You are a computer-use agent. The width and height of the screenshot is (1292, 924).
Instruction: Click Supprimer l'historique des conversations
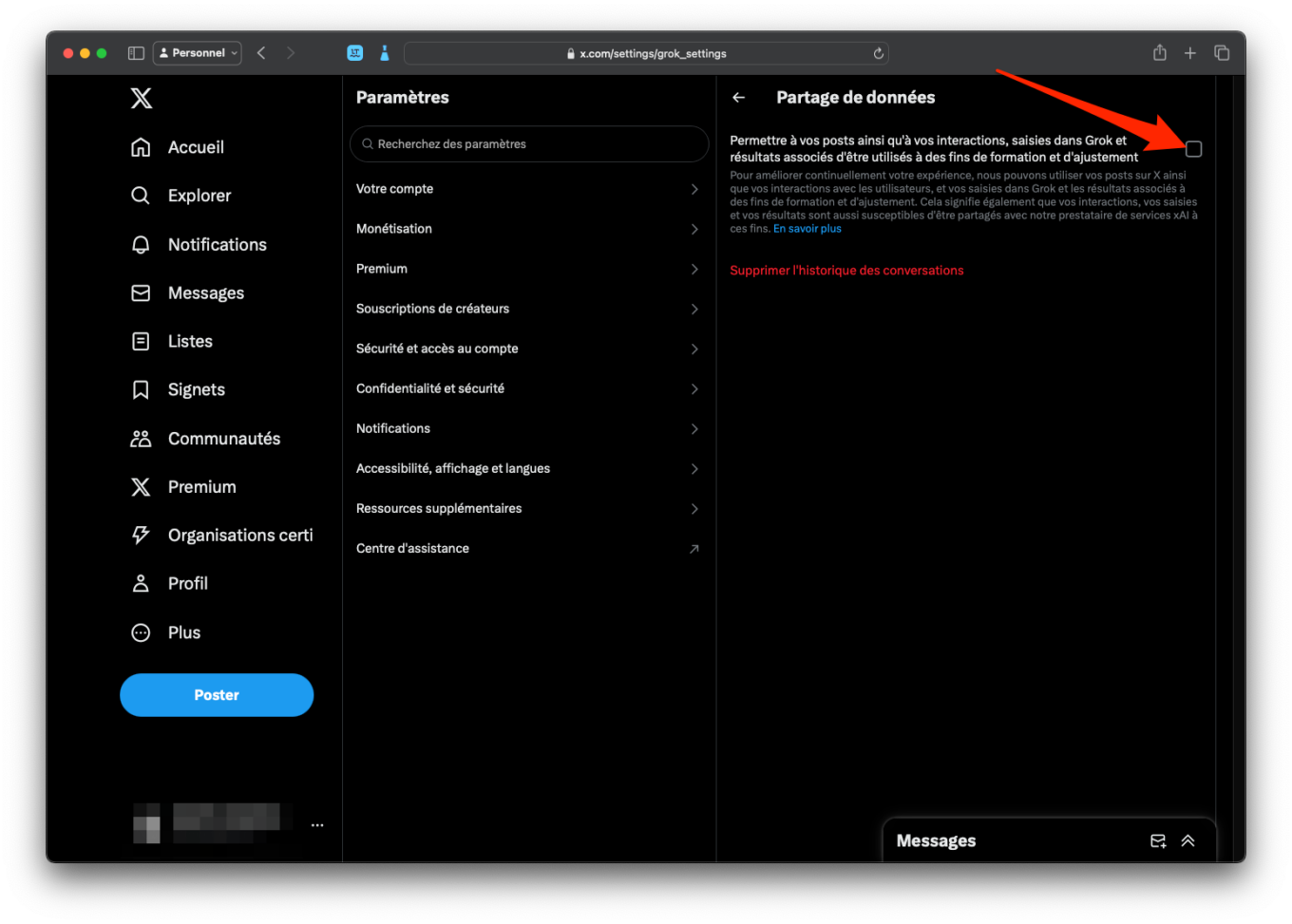pos(846,271)
